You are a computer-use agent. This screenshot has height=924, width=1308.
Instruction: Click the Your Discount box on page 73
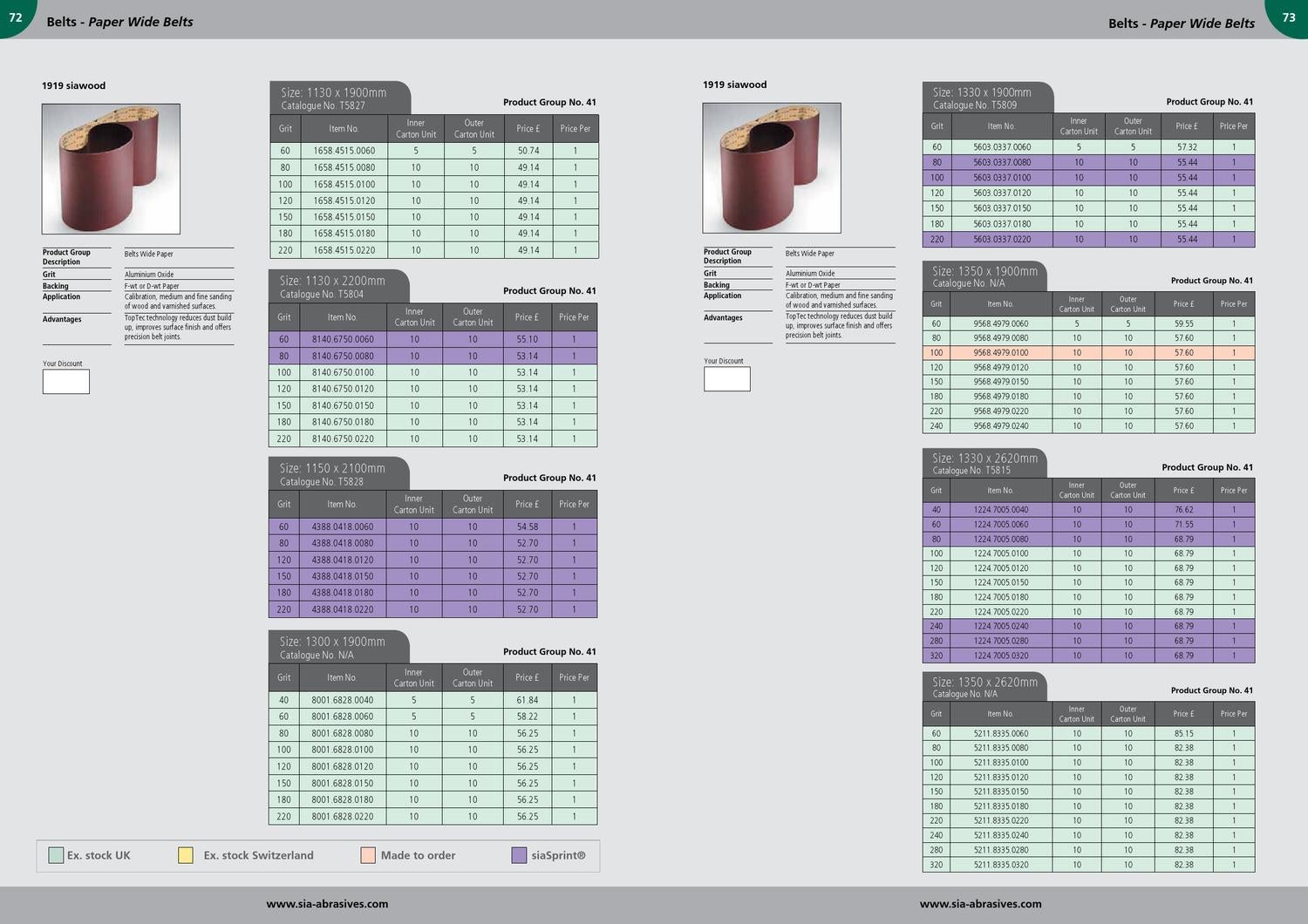click(727, 379)
